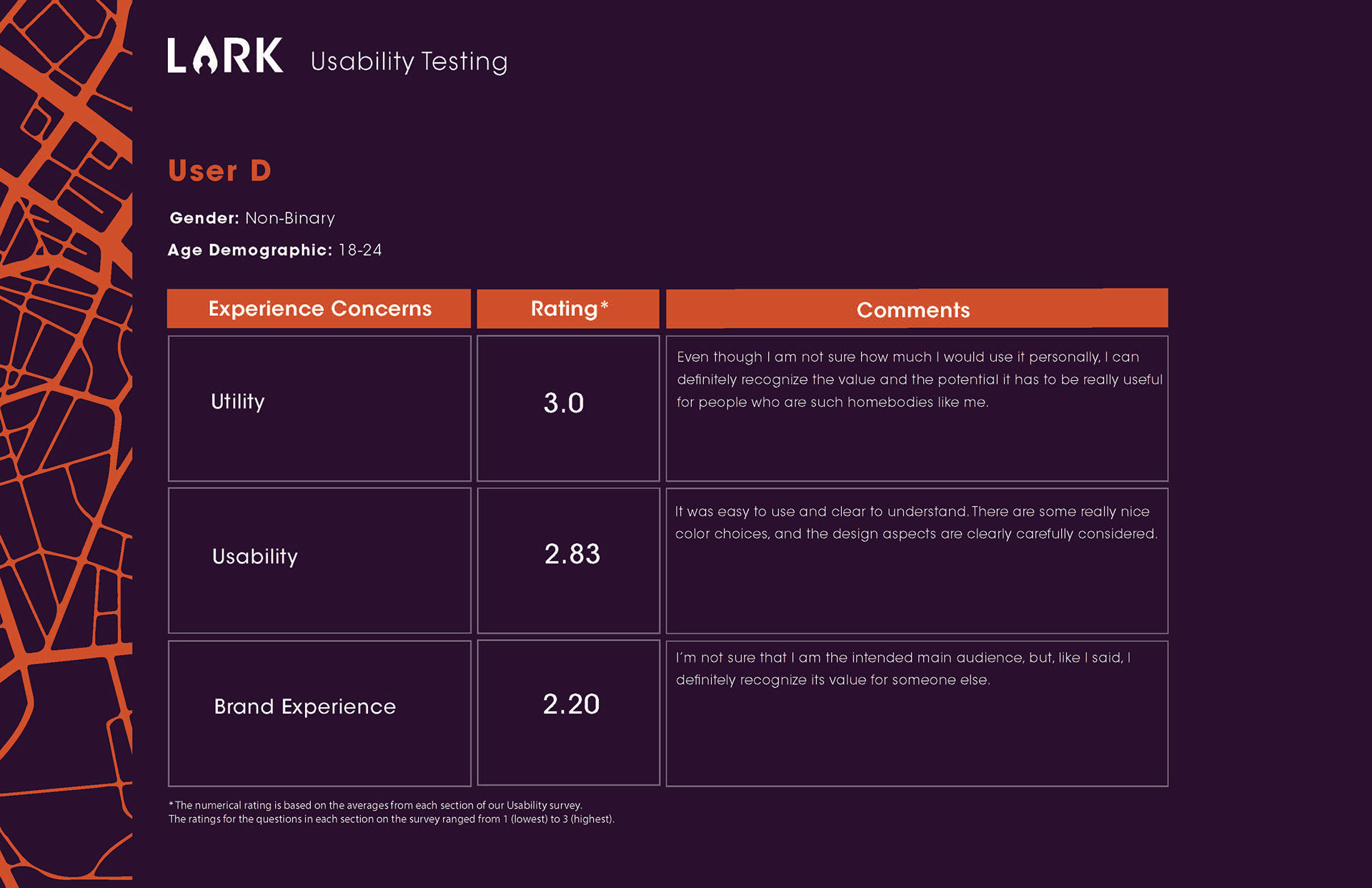
Task: Click the Brand Experience comment about intended audience
Action: [903, 669]
